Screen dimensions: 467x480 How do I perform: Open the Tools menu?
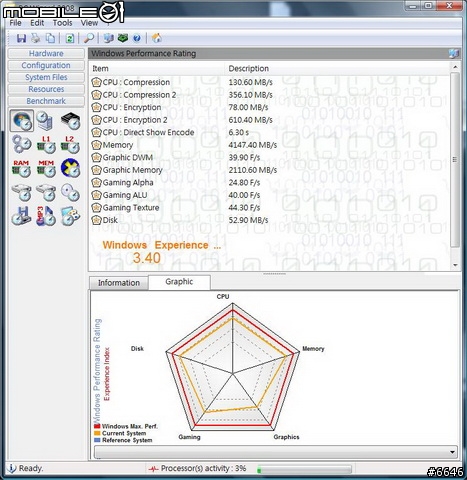click(x=62, y=23)
